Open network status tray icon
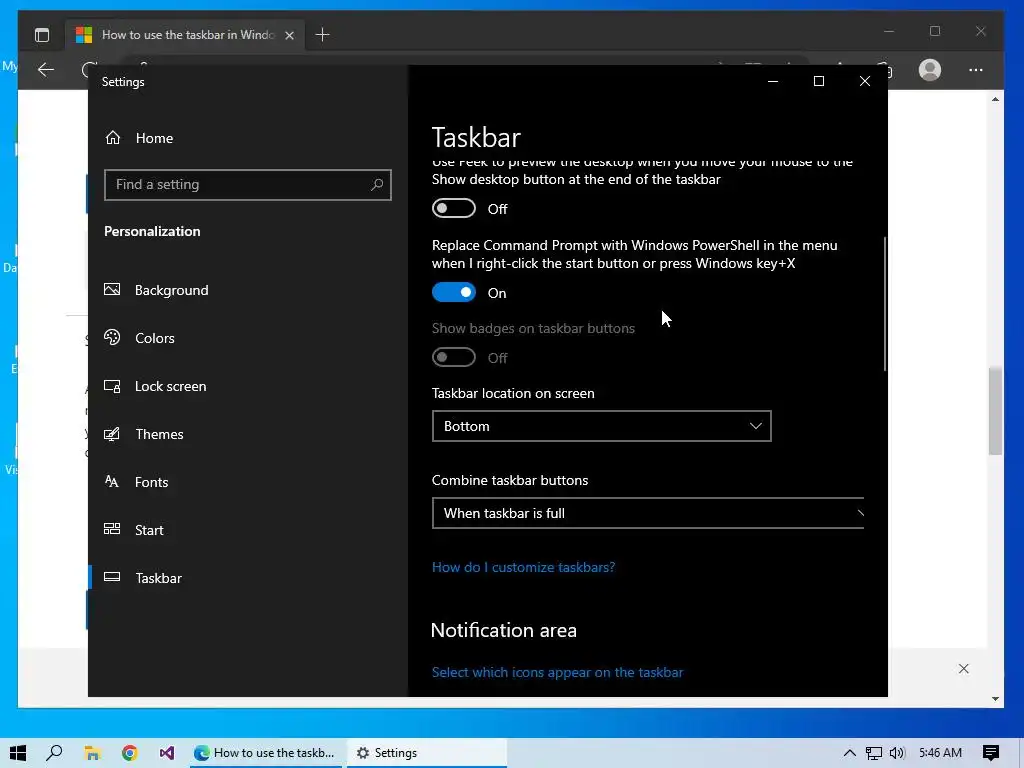The image size is (1024, 768). [873, 753]
